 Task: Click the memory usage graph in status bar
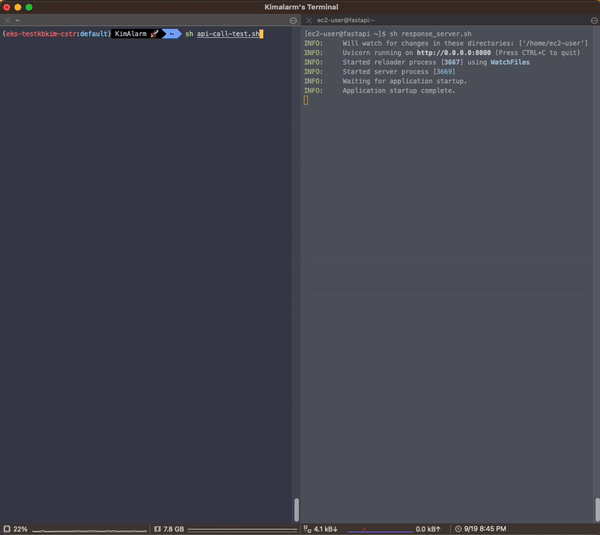(x=242, y=530)
